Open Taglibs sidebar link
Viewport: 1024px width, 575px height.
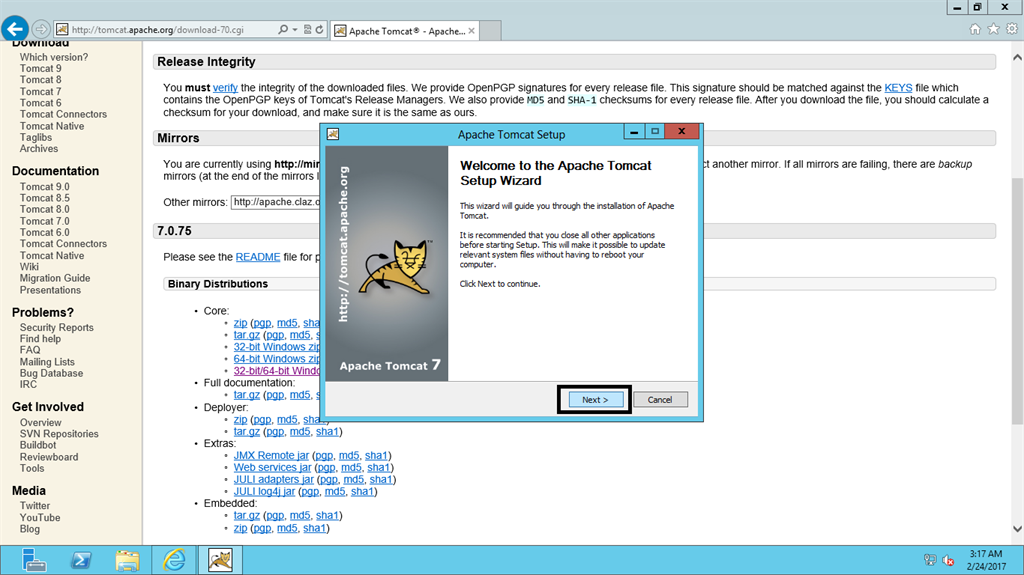tap(36, 137)
